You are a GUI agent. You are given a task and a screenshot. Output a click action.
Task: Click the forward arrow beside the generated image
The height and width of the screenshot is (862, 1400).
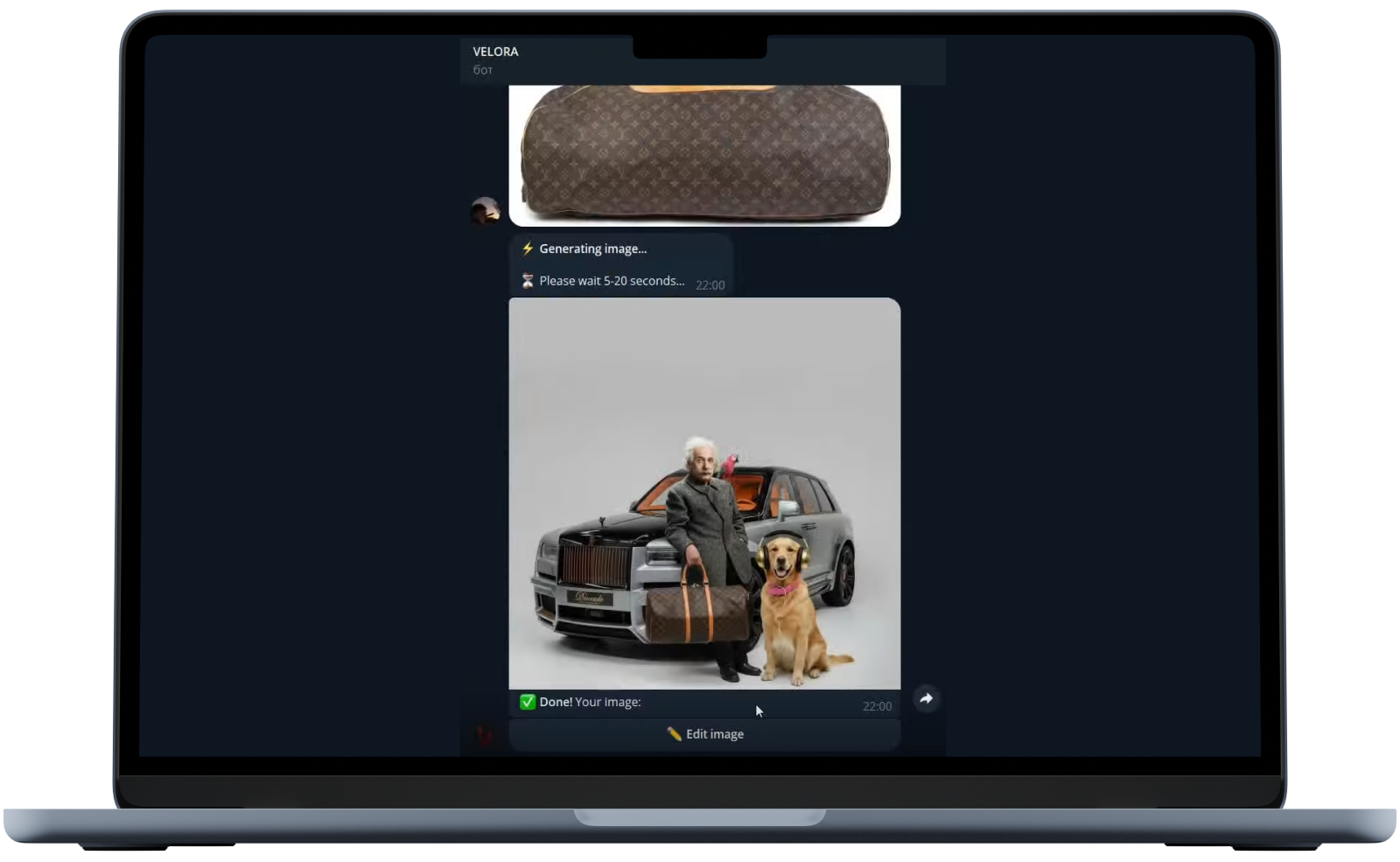(x=926, y=698)
